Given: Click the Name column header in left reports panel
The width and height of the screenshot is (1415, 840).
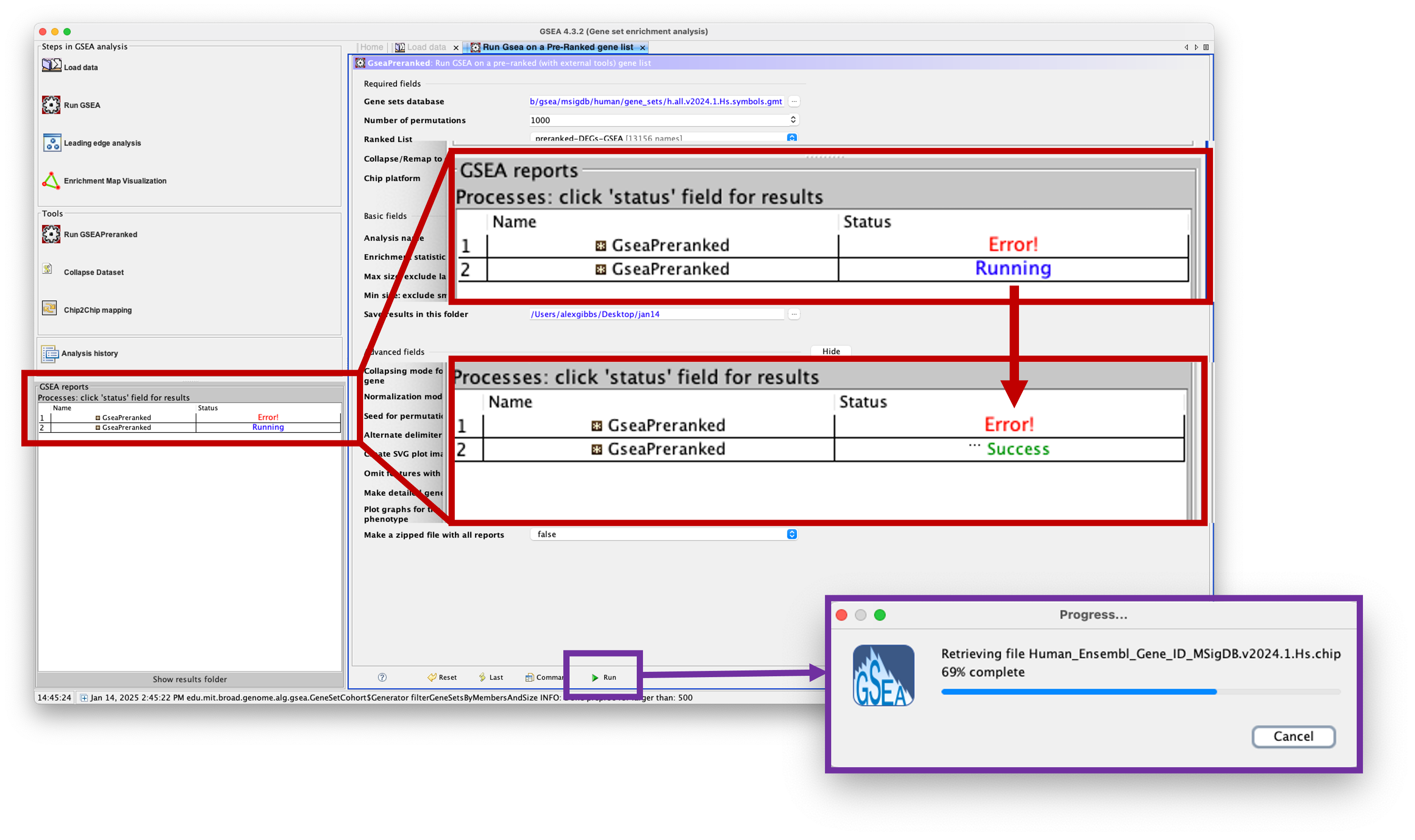Looking at the screenshot, I should (62, 408).
